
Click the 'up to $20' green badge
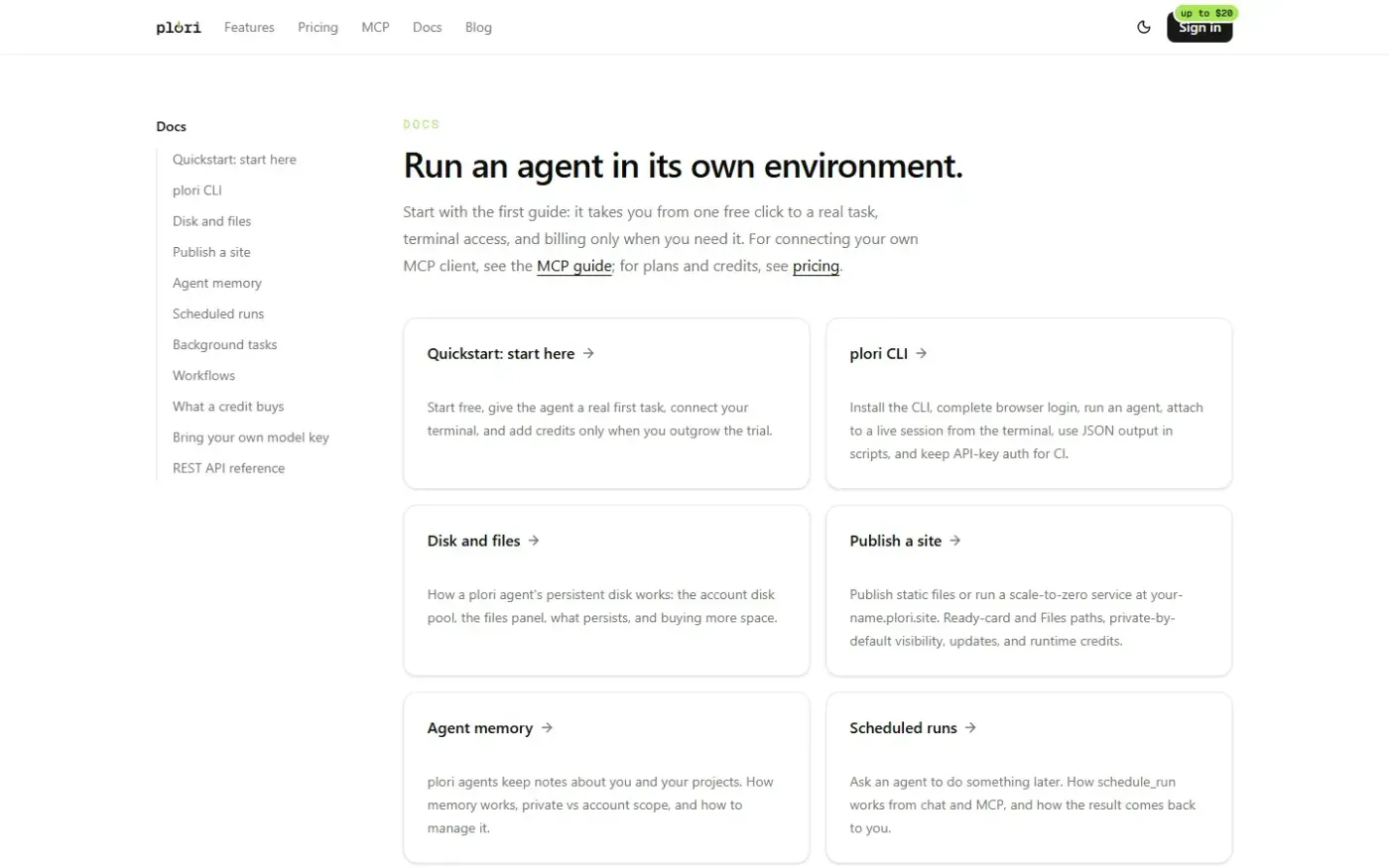(x=1206, y=13)
